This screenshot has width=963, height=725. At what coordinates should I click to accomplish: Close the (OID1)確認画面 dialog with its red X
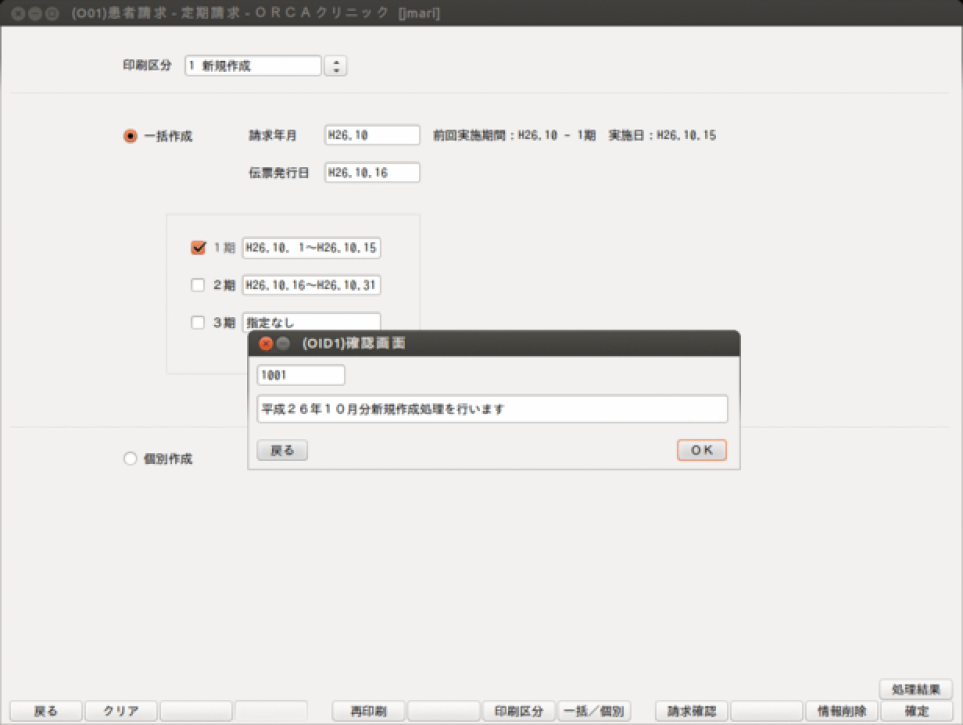click(x=265, y=343)
